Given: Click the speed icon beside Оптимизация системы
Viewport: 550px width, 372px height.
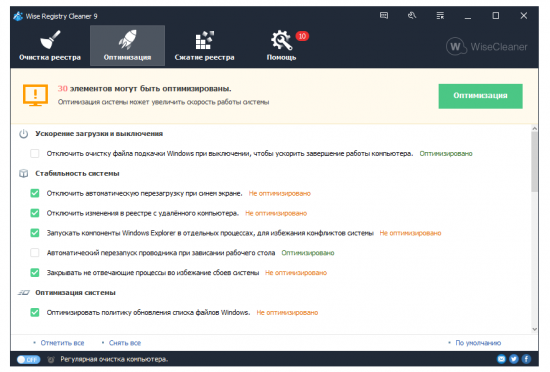Looking at the screenshot, I should (x=24, y=292).
